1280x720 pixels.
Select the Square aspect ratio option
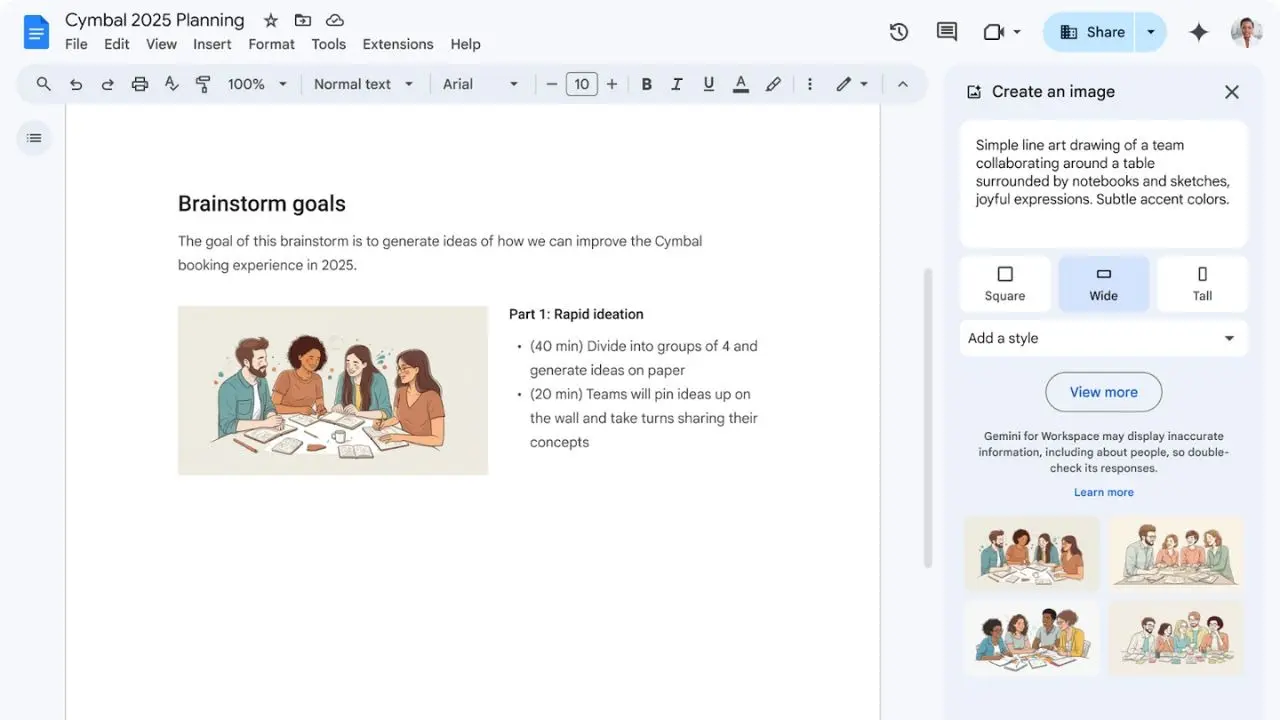pos(1005,283)
